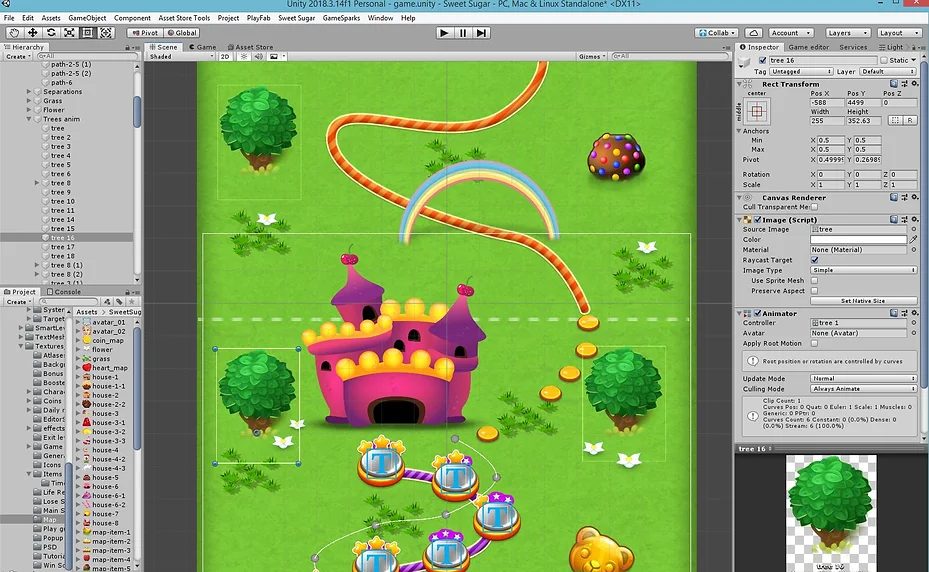Toggle scene lighting sun icon
Viewport: 929px width, 572px height.
point(246,57)
